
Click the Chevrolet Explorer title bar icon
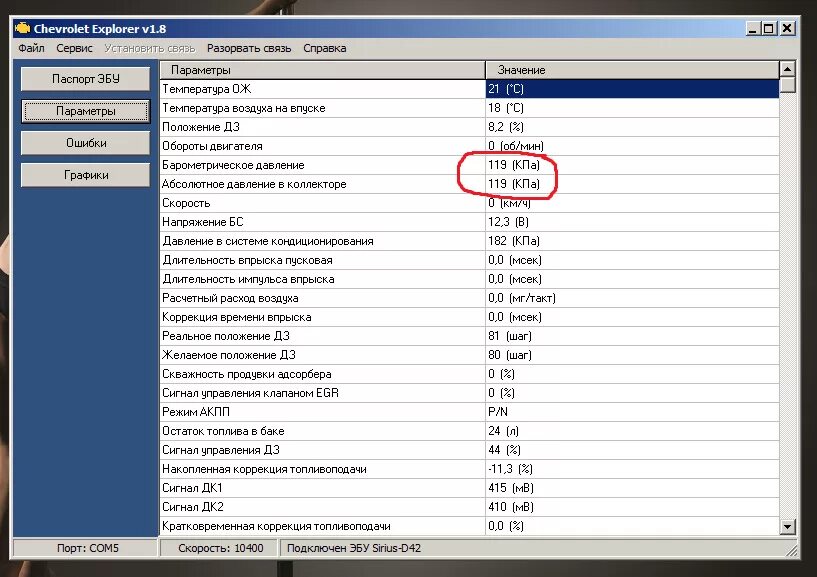(x=22, y=28)
